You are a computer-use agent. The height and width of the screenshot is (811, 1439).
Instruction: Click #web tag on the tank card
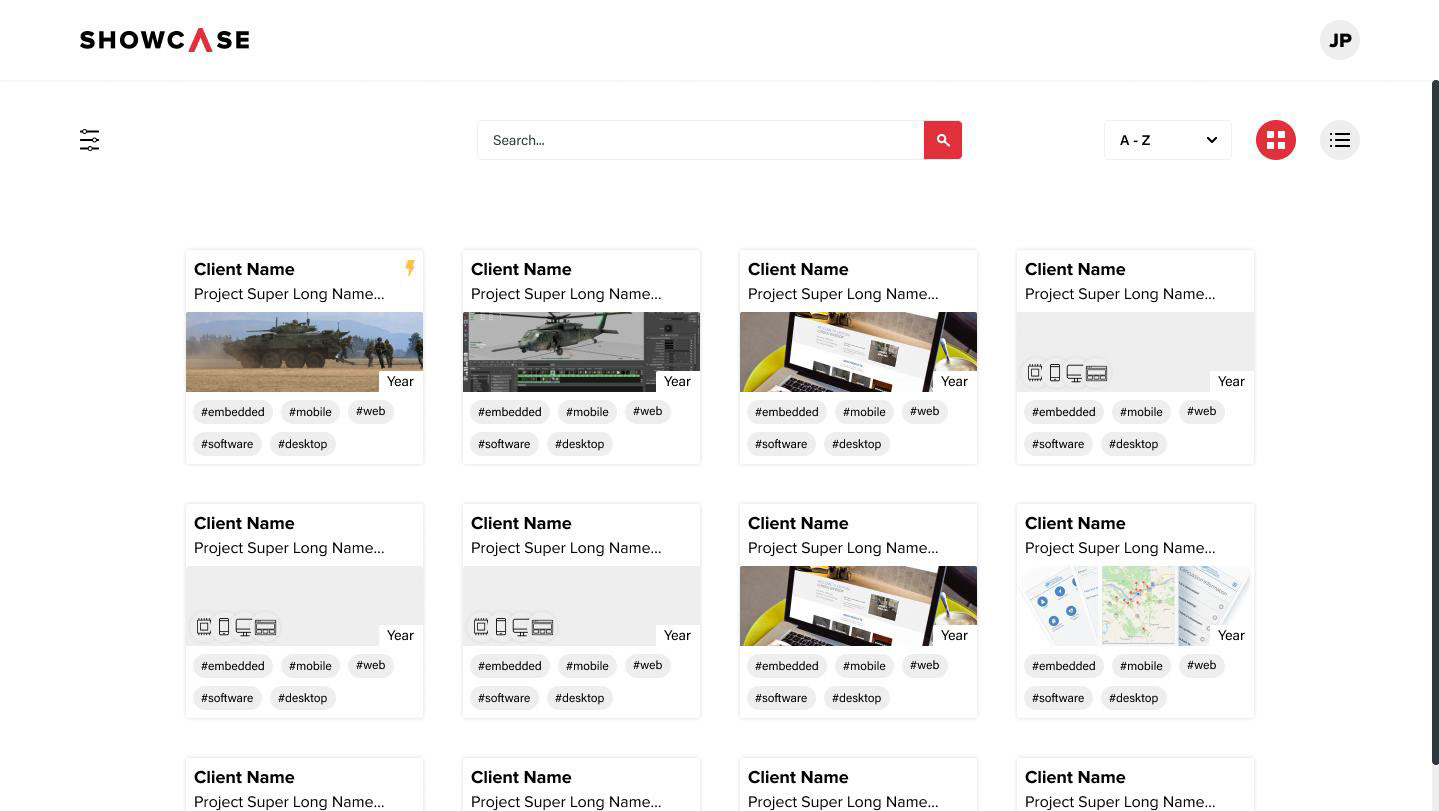click(x=371, y=411)
